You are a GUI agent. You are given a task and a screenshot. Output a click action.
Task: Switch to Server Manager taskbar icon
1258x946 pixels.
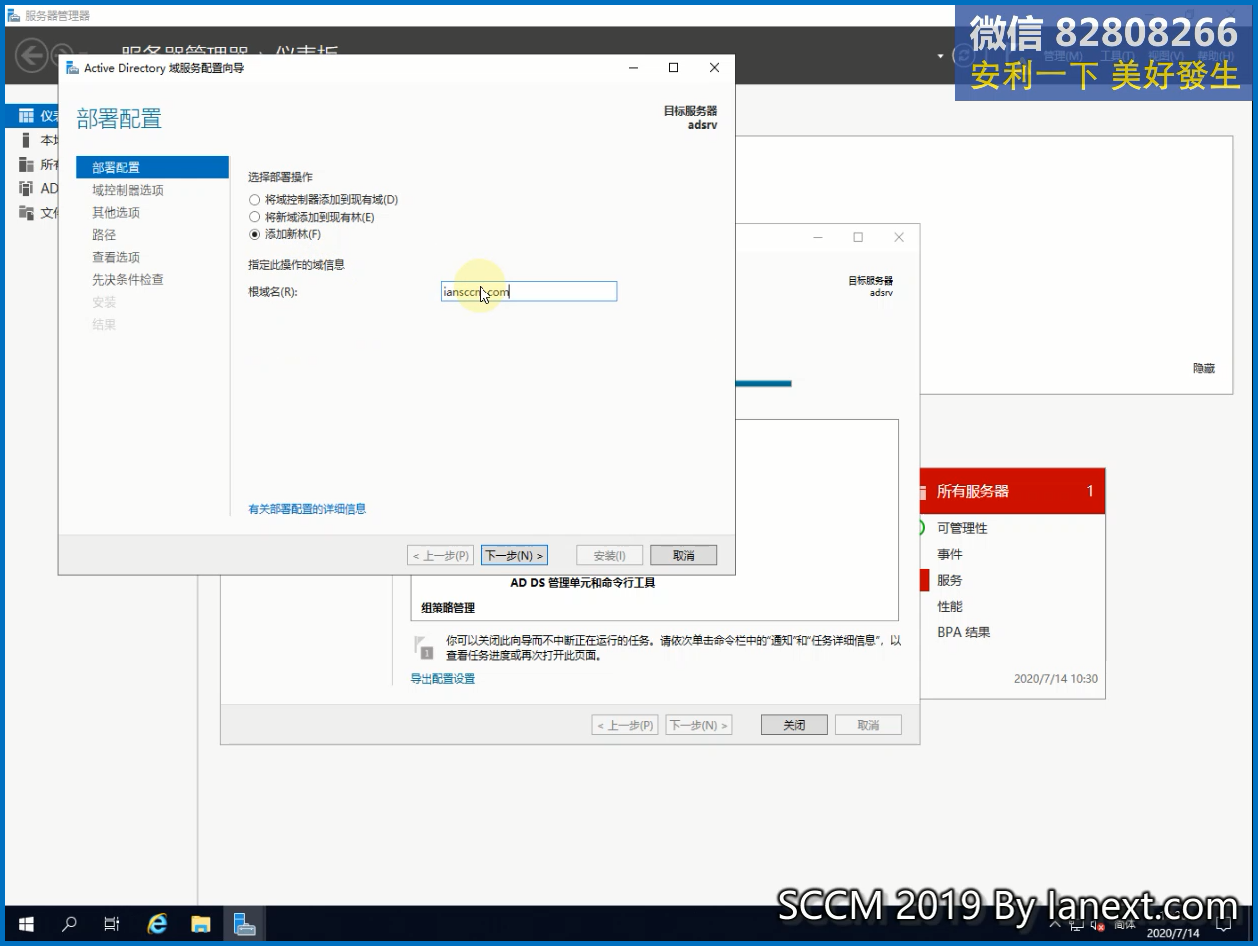point(245,924)
